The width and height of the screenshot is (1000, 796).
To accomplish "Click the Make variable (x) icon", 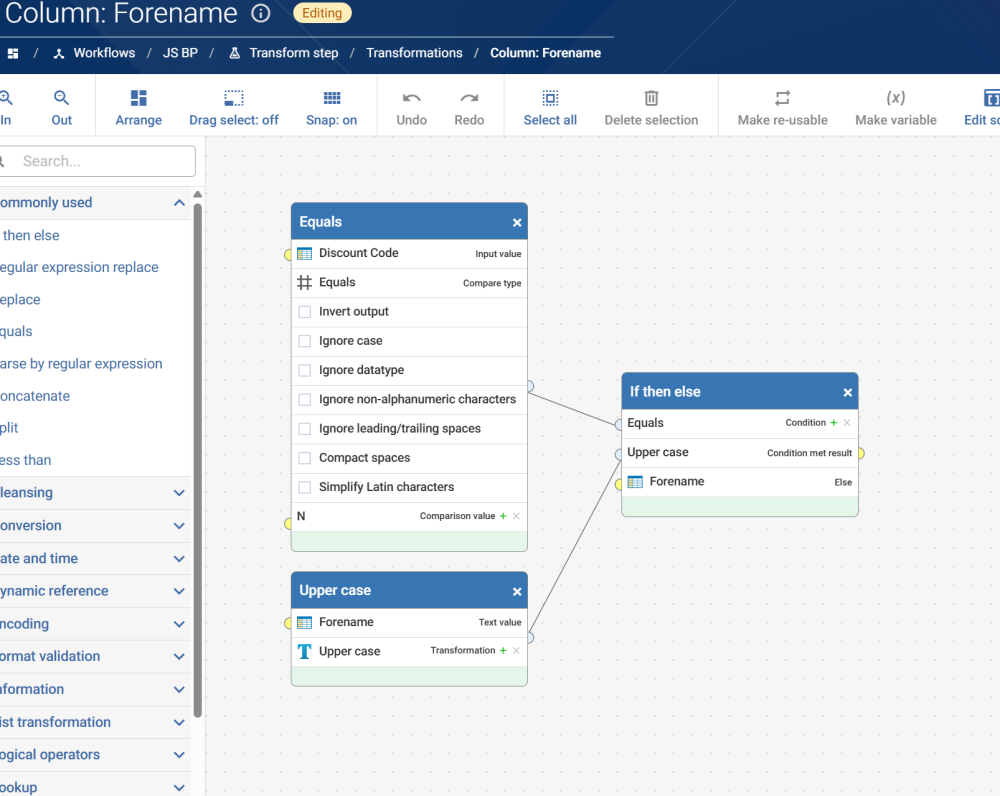I will [x=895, y=98].
